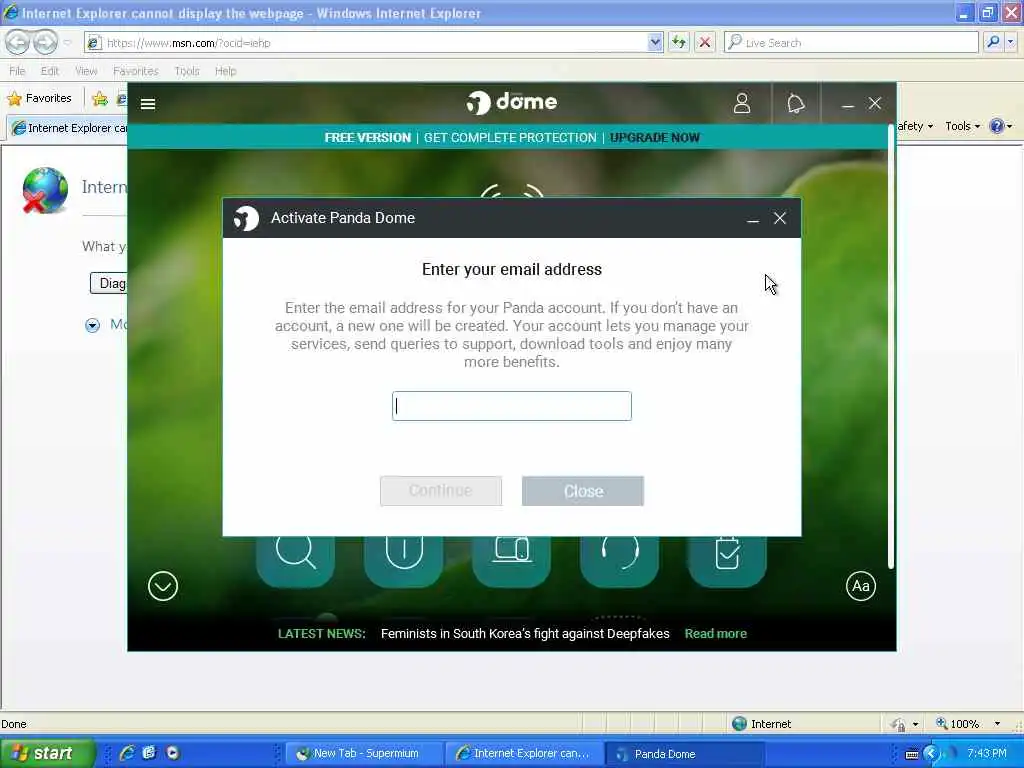The width and height of the screenshot is (1024, 768).
Task: Click Read more in the latest news
Action: coord(716,633)
